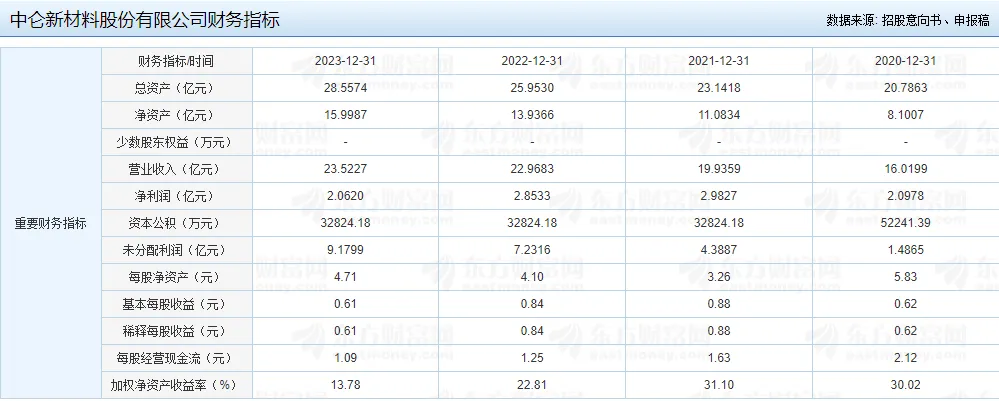Select 2023 资本公积 value 32824.18
The height and width of the screenshot is (401, 999).
tap(345, 223)
